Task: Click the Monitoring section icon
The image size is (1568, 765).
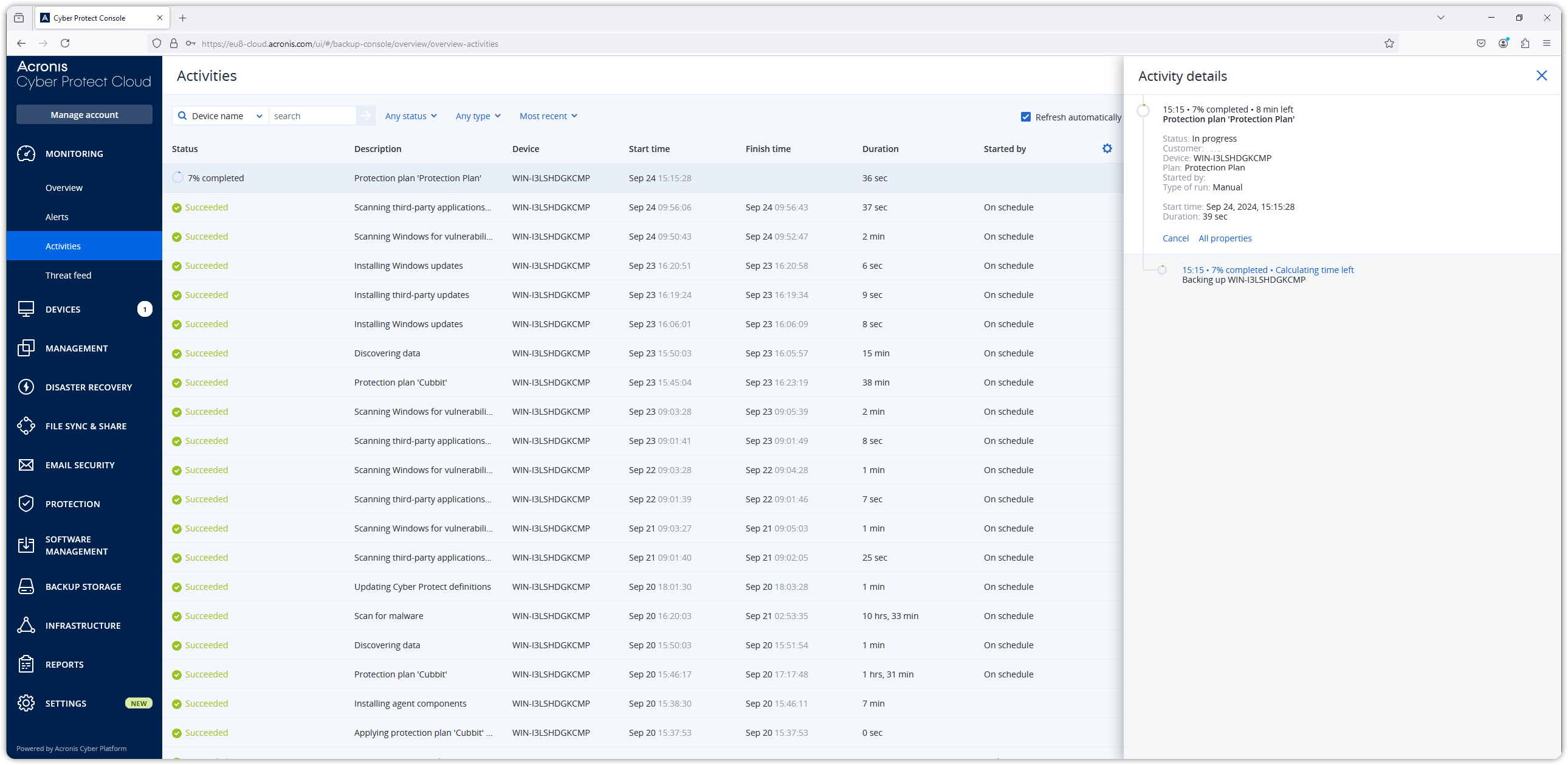Action: [26, 153]
